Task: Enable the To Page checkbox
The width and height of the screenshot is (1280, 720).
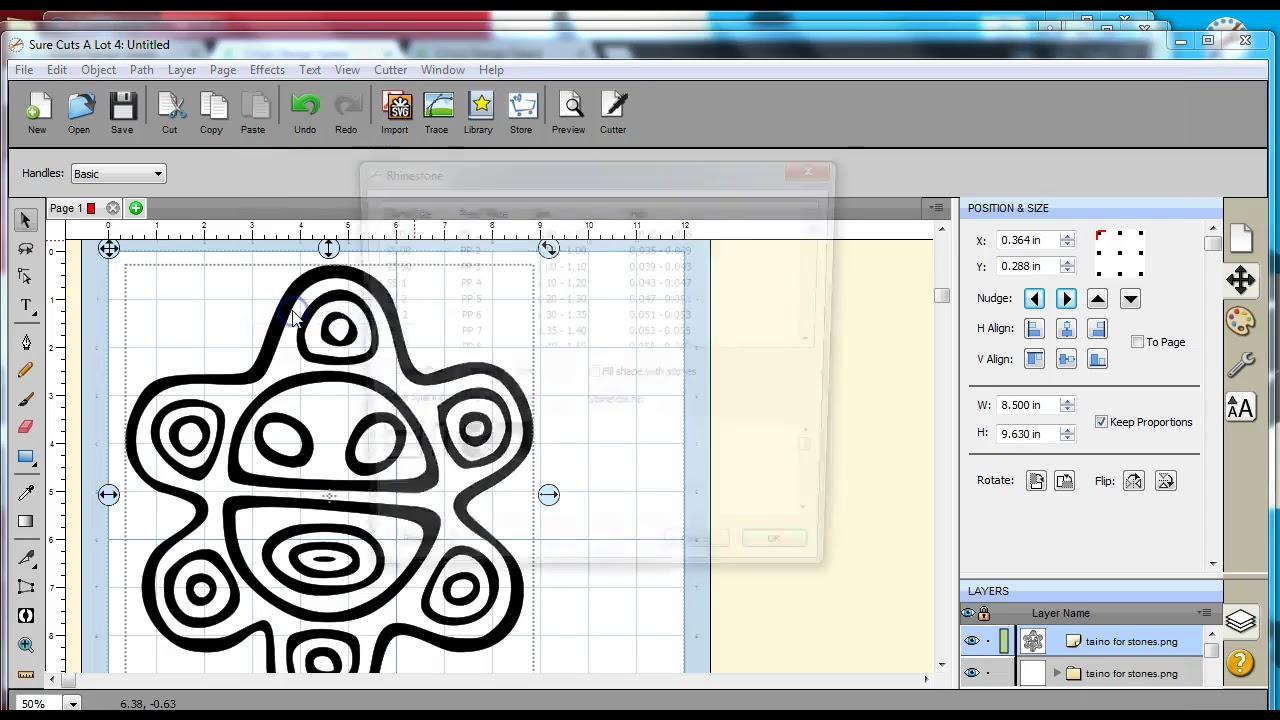Action: tap(1137, 342)
